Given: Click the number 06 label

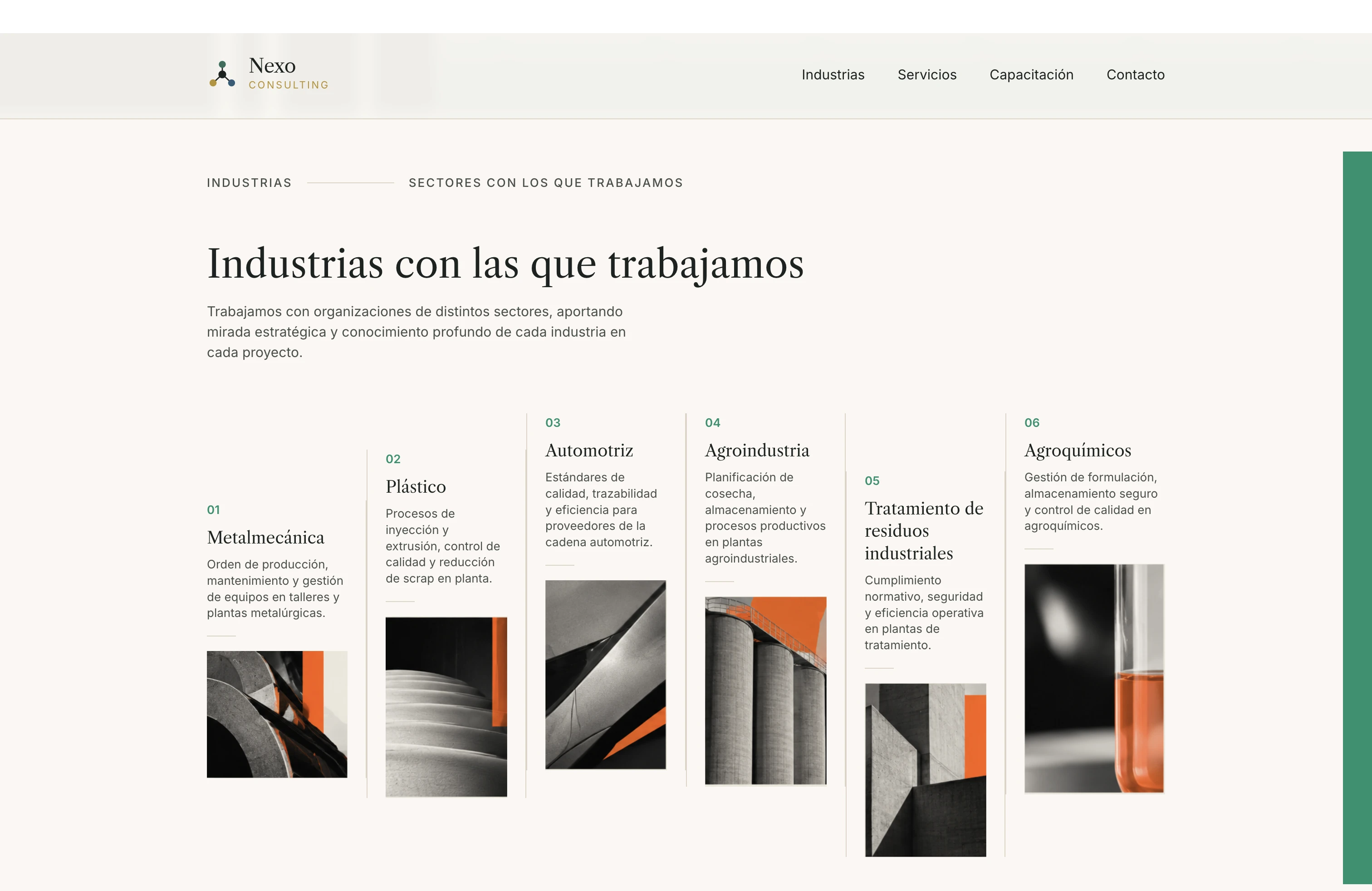Looking at the screenshot, I should coord(1032,422).
